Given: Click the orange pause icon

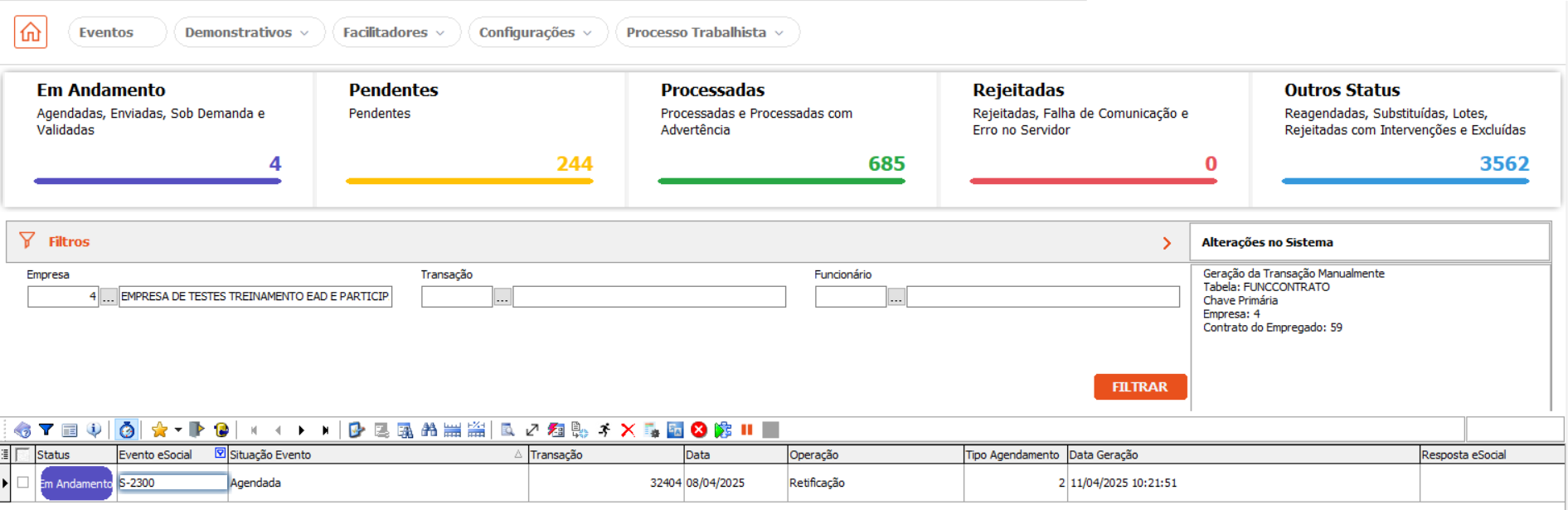Looking at the screenshot, I should coord(747,430).
